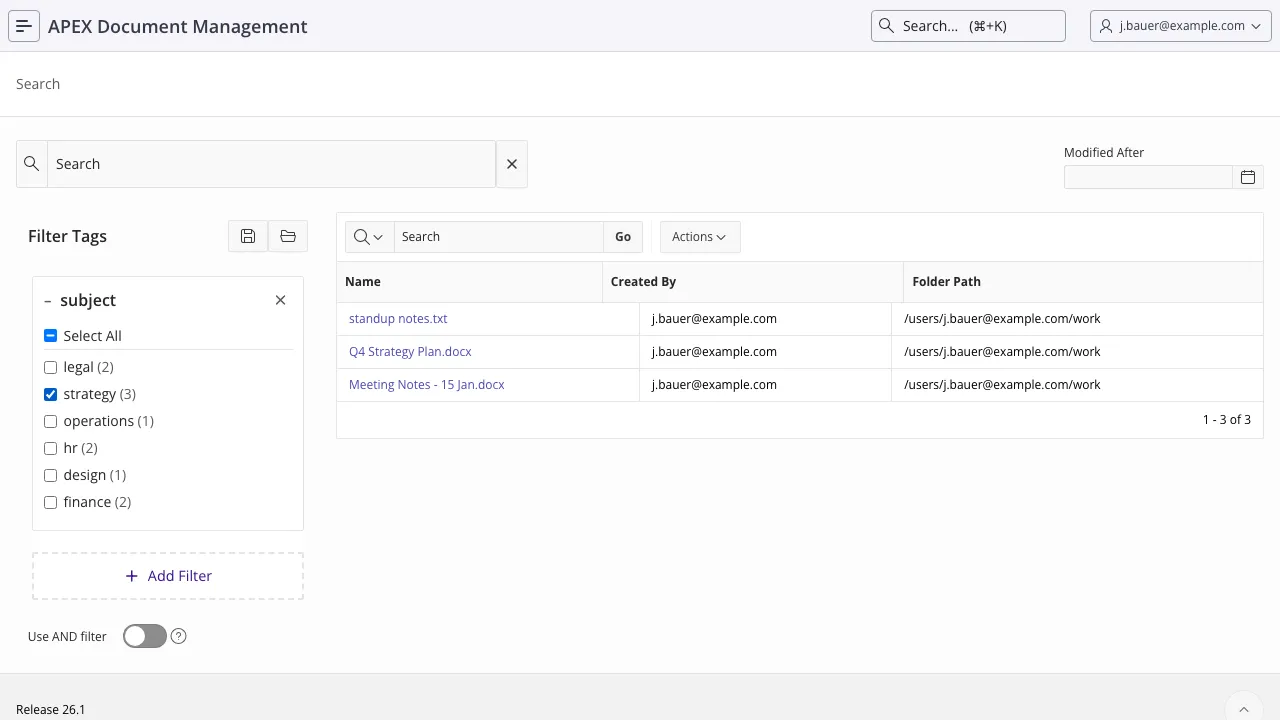Click Folder Path cell in standup notes.txt row

coord(1077,319)
